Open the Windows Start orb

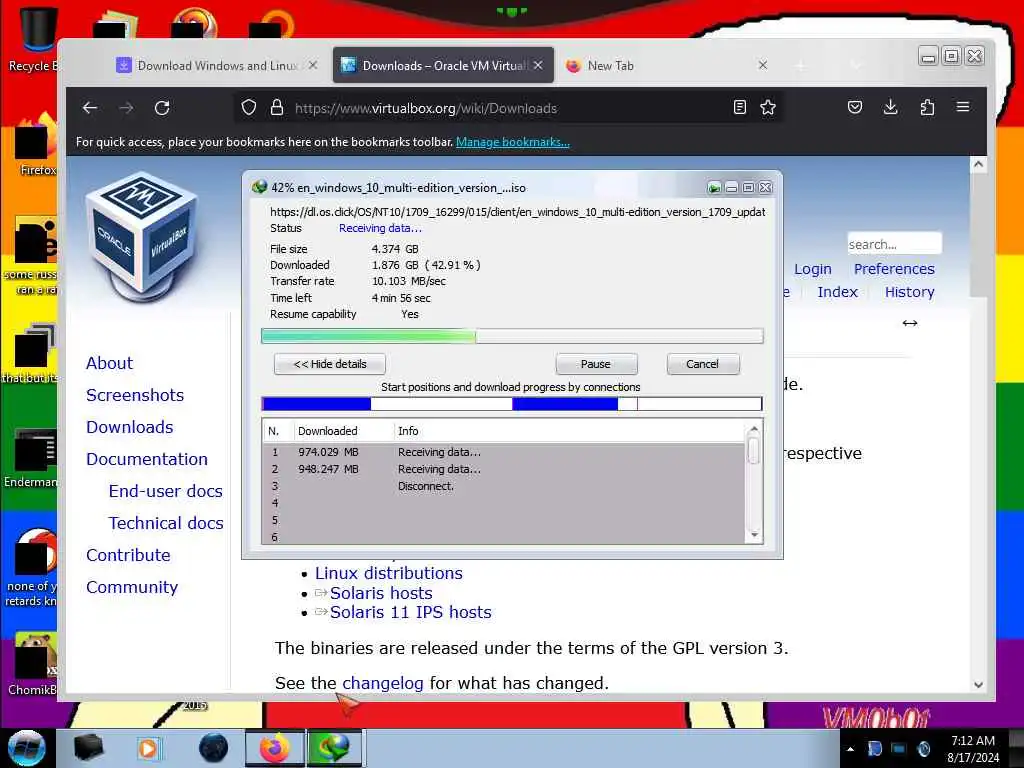[x=27, y=748]
